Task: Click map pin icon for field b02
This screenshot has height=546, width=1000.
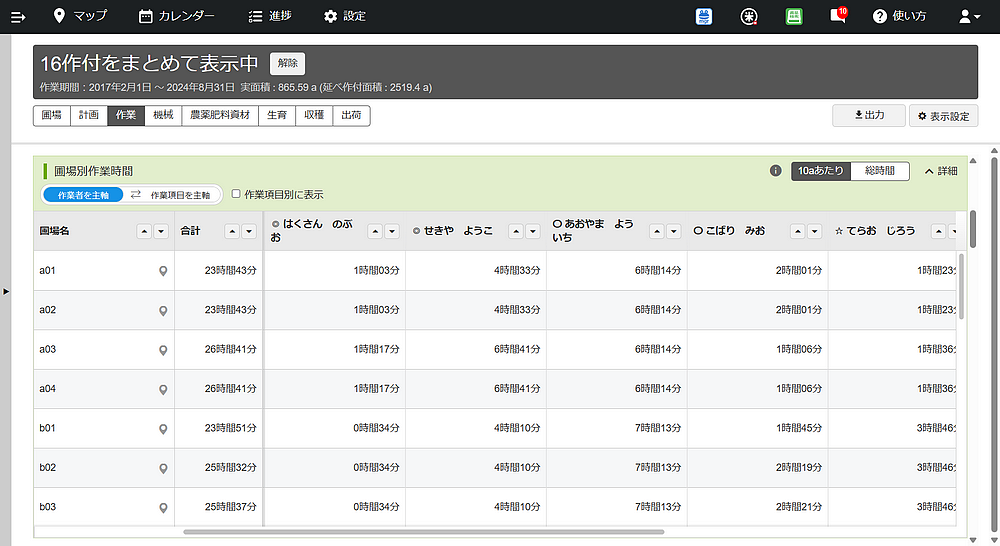Action: tap(163, 468)
